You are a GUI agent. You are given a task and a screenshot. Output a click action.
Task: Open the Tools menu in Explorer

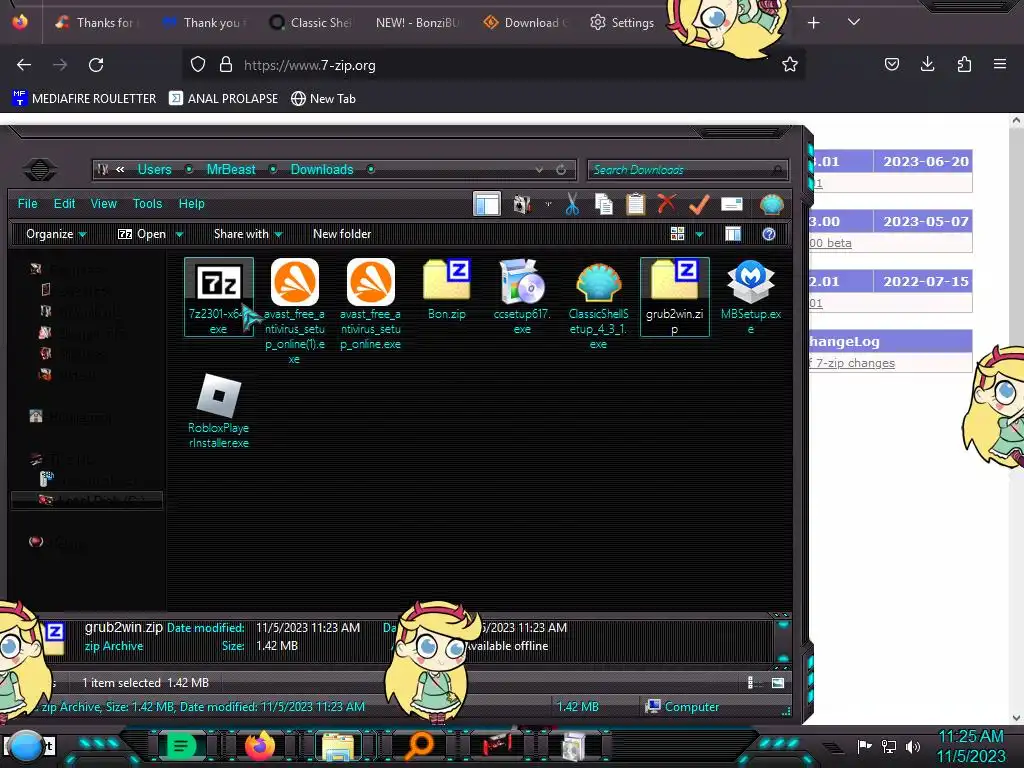pos(148,204)
